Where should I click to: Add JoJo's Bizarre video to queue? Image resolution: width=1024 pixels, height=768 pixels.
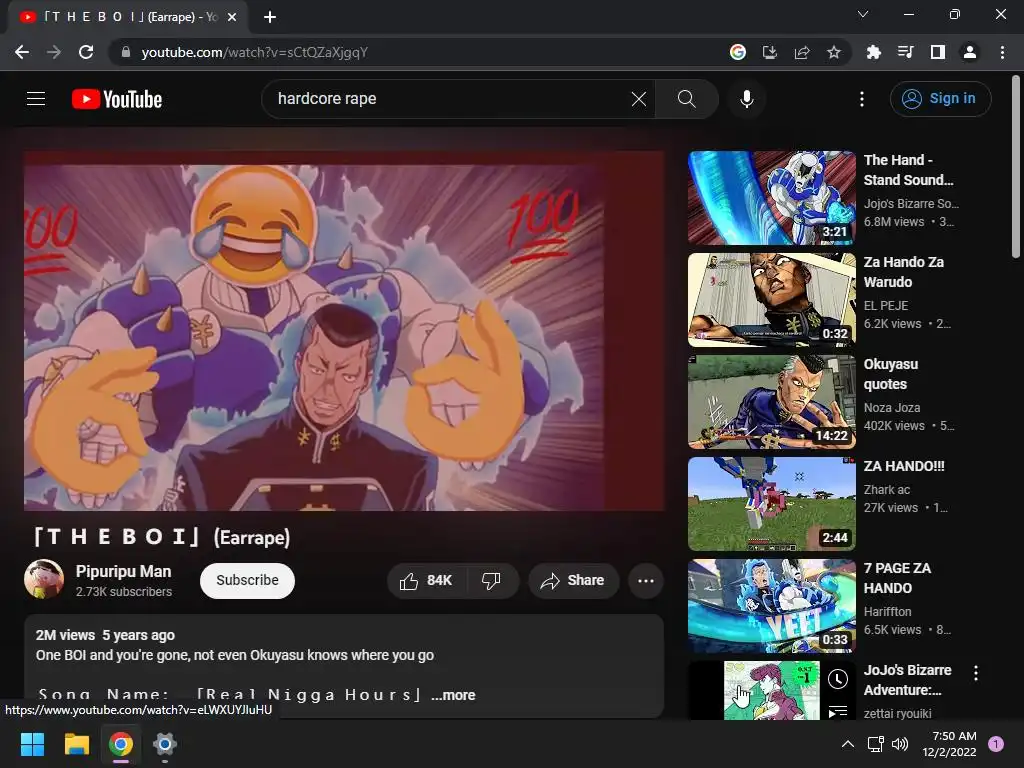pos(838,711)
